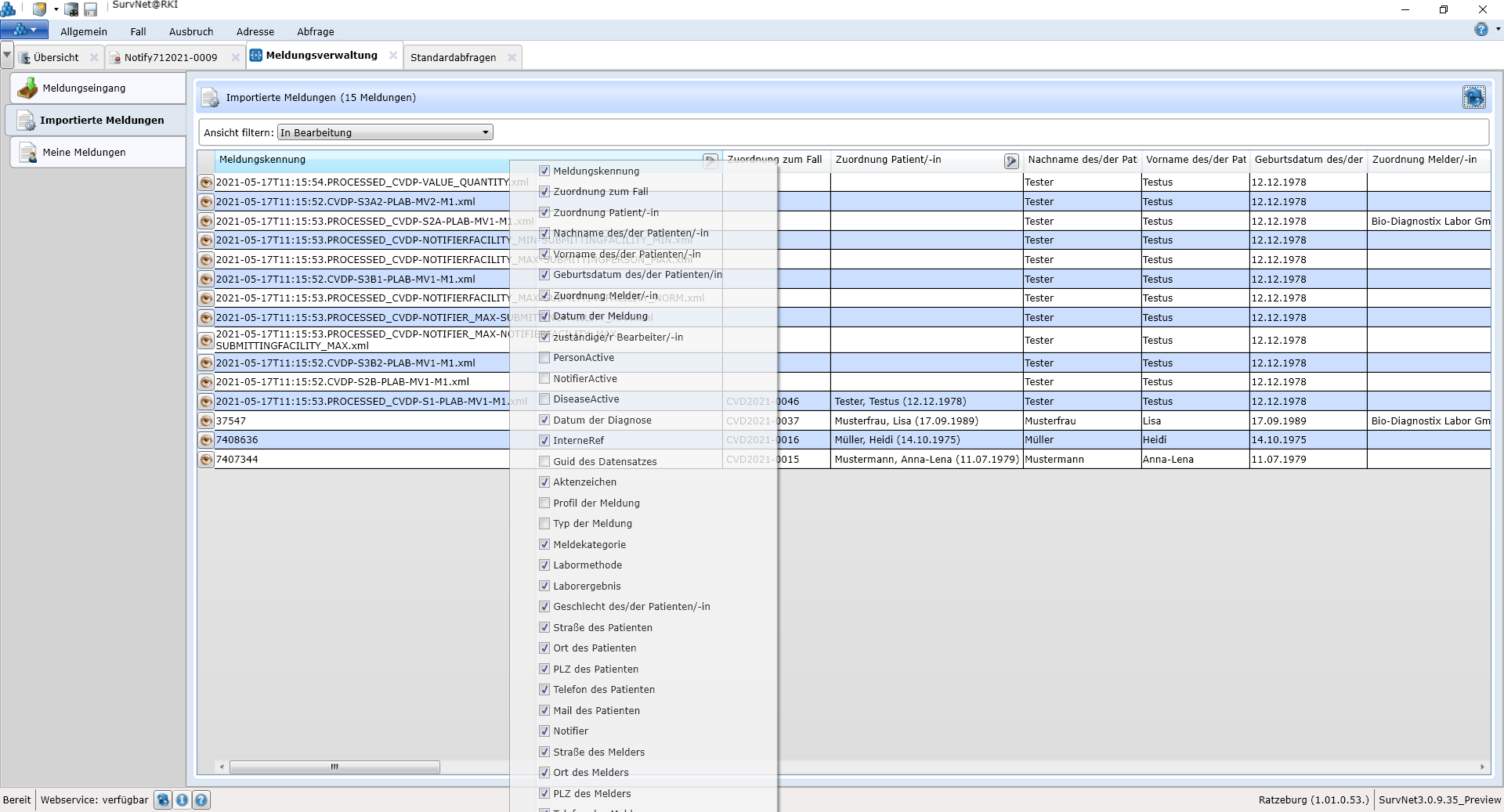This screenshot has width=1504, height=812.
Task: Click the blue help icon in menu bar
Action: coord(1480,30)
